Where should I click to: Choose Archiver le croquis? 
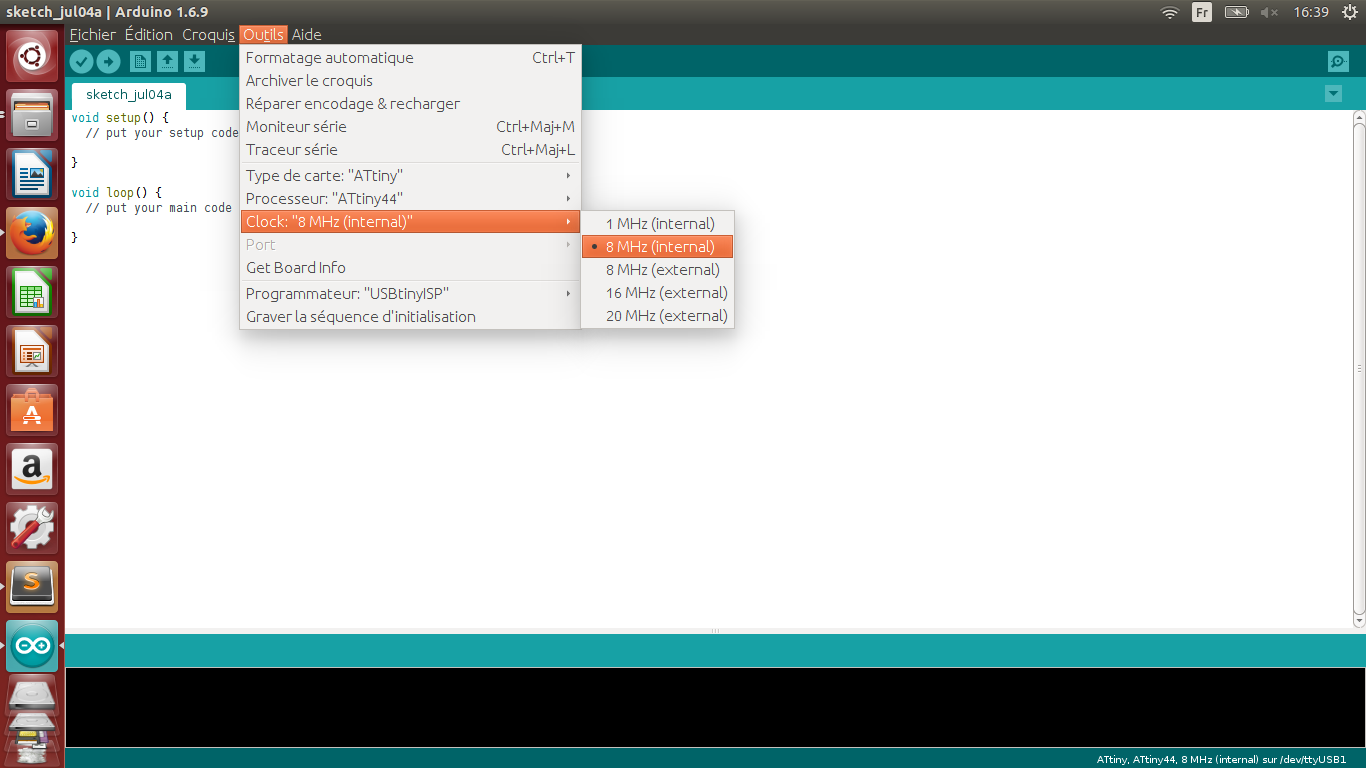(410, 80)
